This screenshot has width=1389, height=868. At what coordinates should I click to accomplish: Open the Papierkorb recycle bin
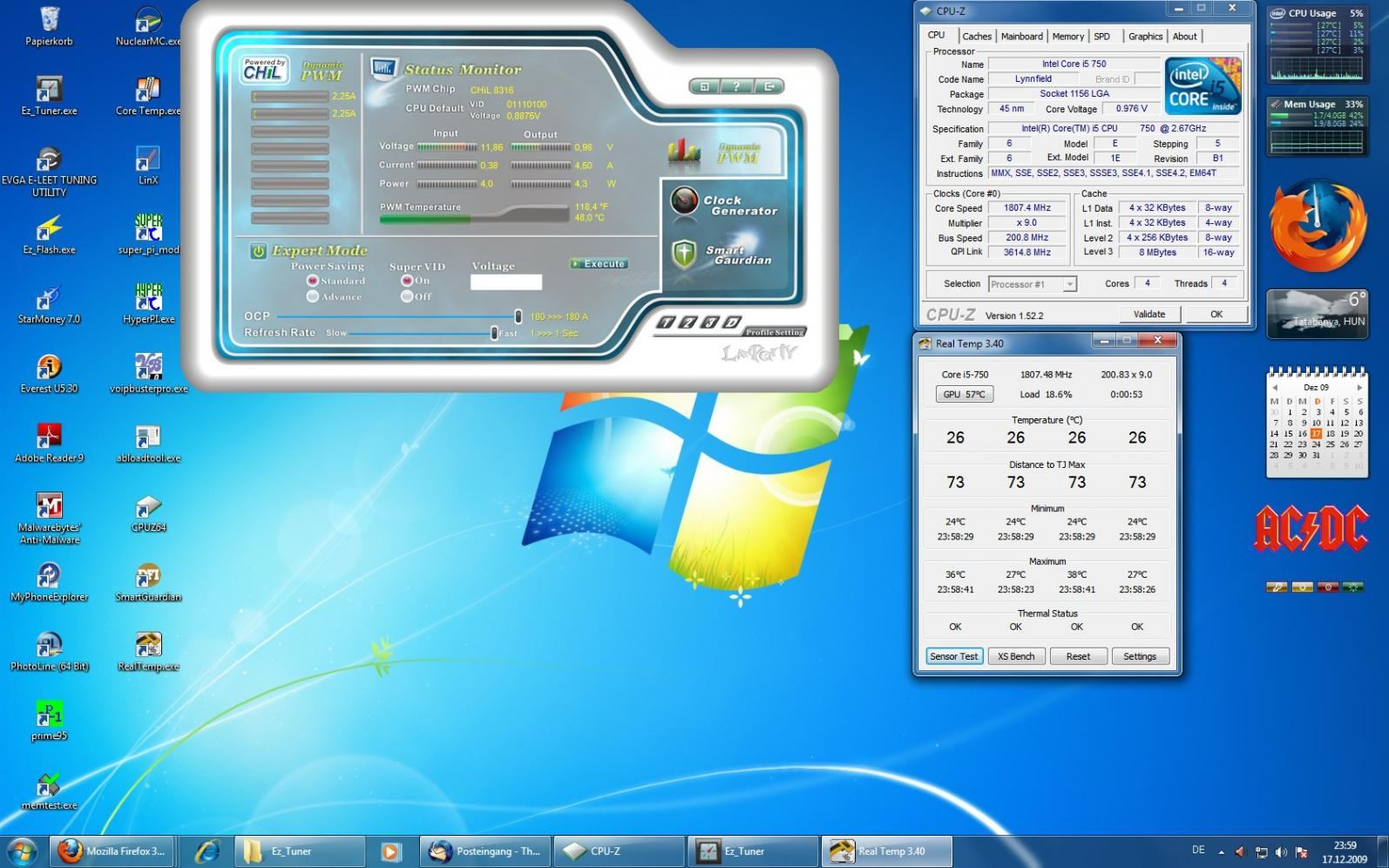pos(49,26)
